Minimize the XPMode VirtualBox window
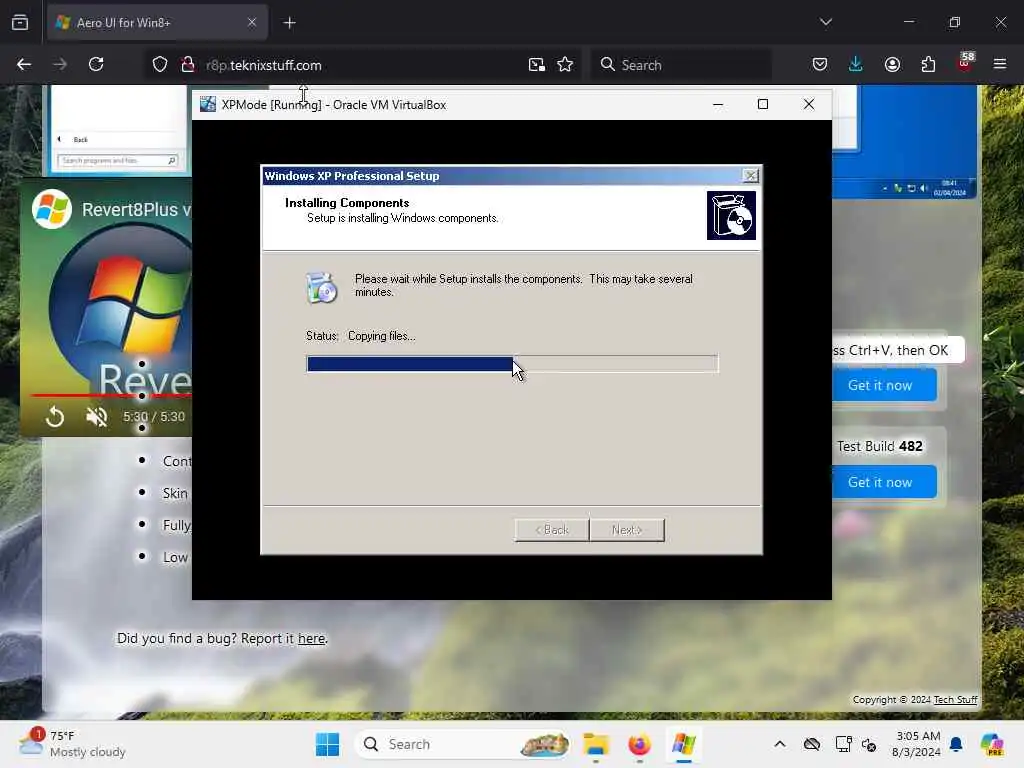1024x768 pixels. pyautogui.click(x=718, y=104)
